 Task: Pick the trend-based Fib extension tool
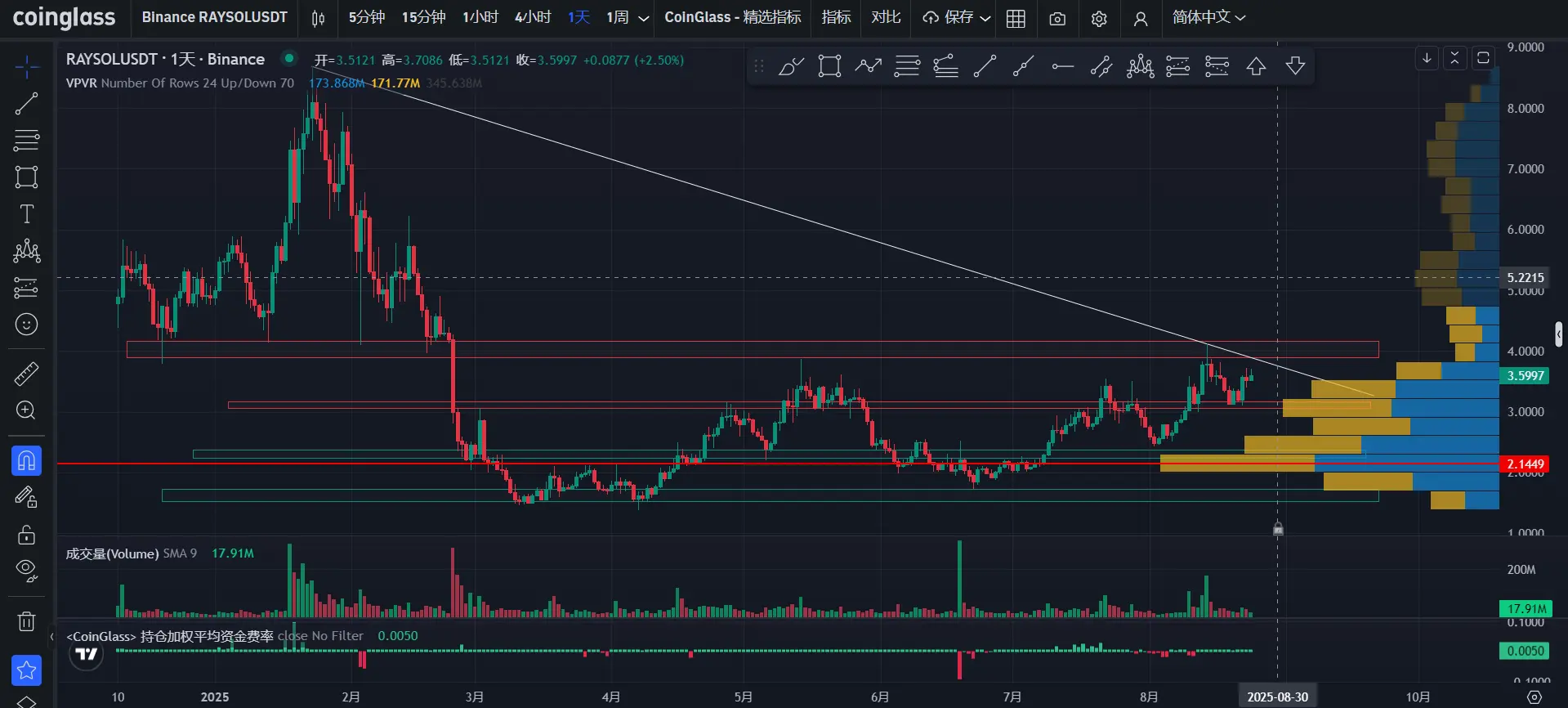click(945, 66)
